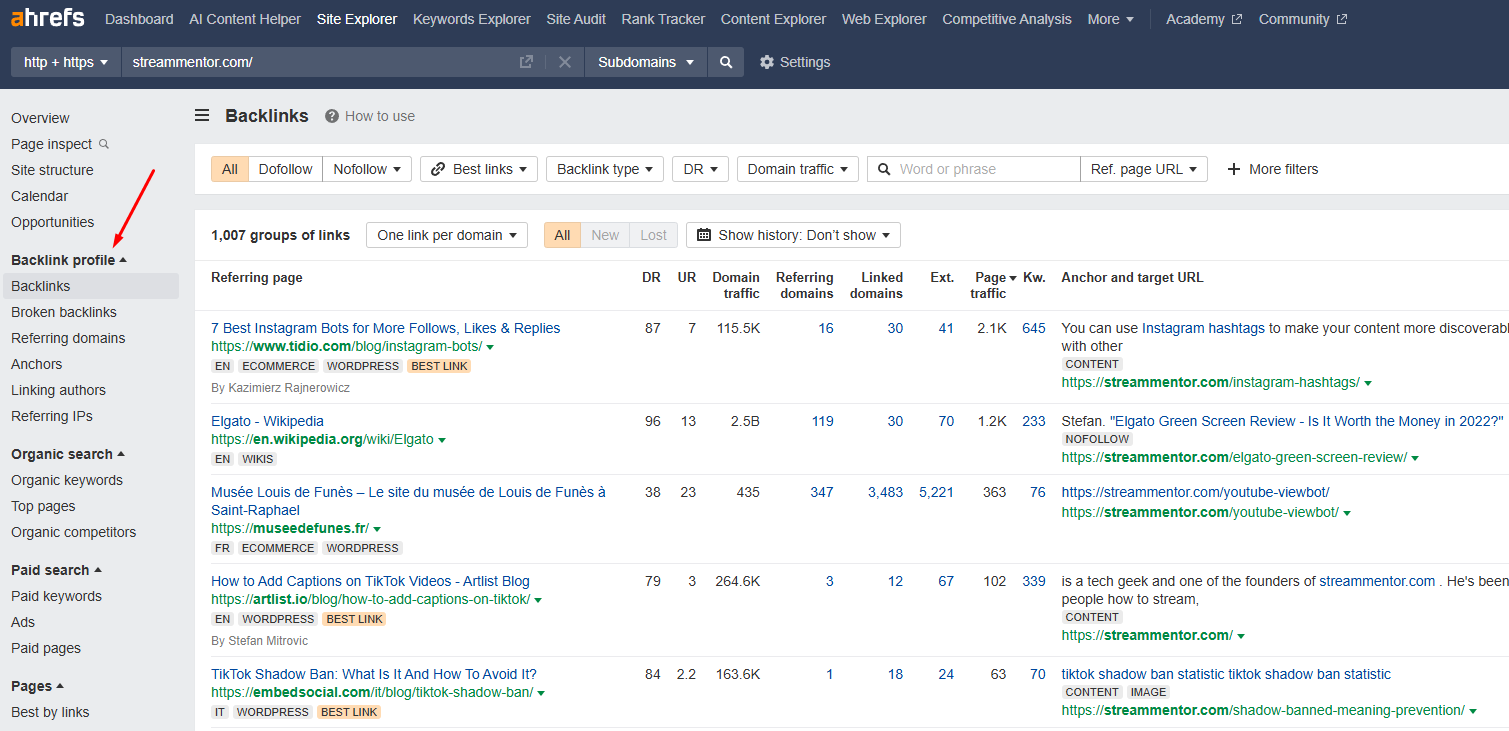1509x731 pixels.
Task: Expand the museedefunes.fr URL dropdown arrow
Action: [377, 529]
